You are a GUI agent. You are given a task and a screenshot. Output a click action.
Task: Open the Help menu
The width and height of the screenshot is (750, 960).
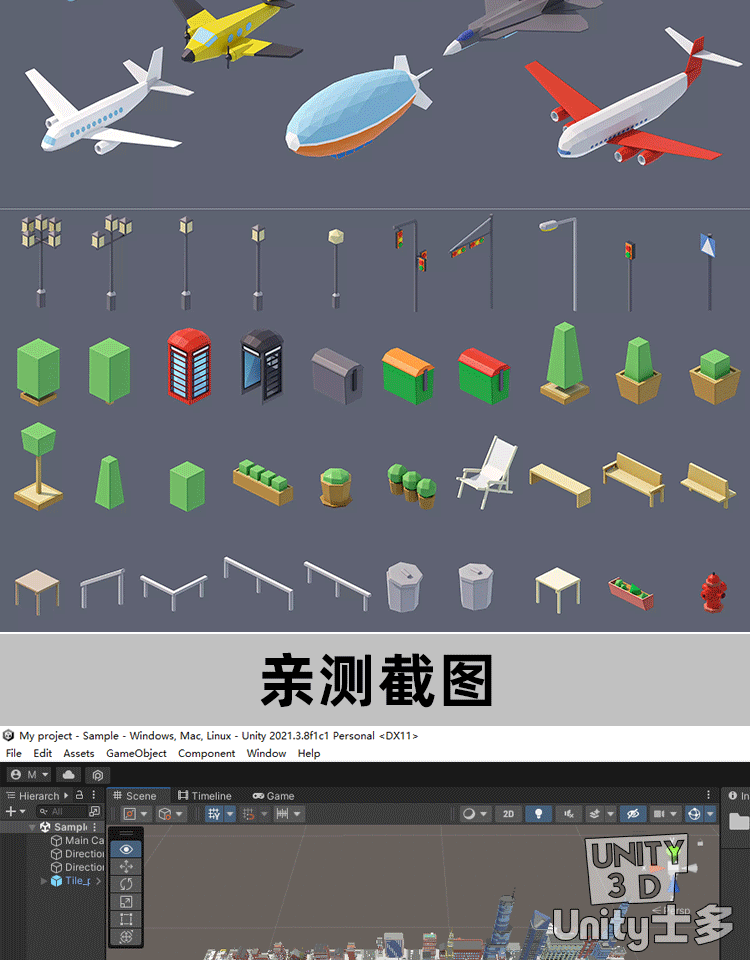tap(309, 753)
